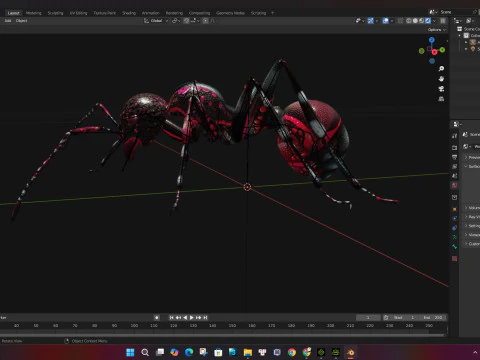
Task: Open the World properties tab
Action: (x=454, y=185)
